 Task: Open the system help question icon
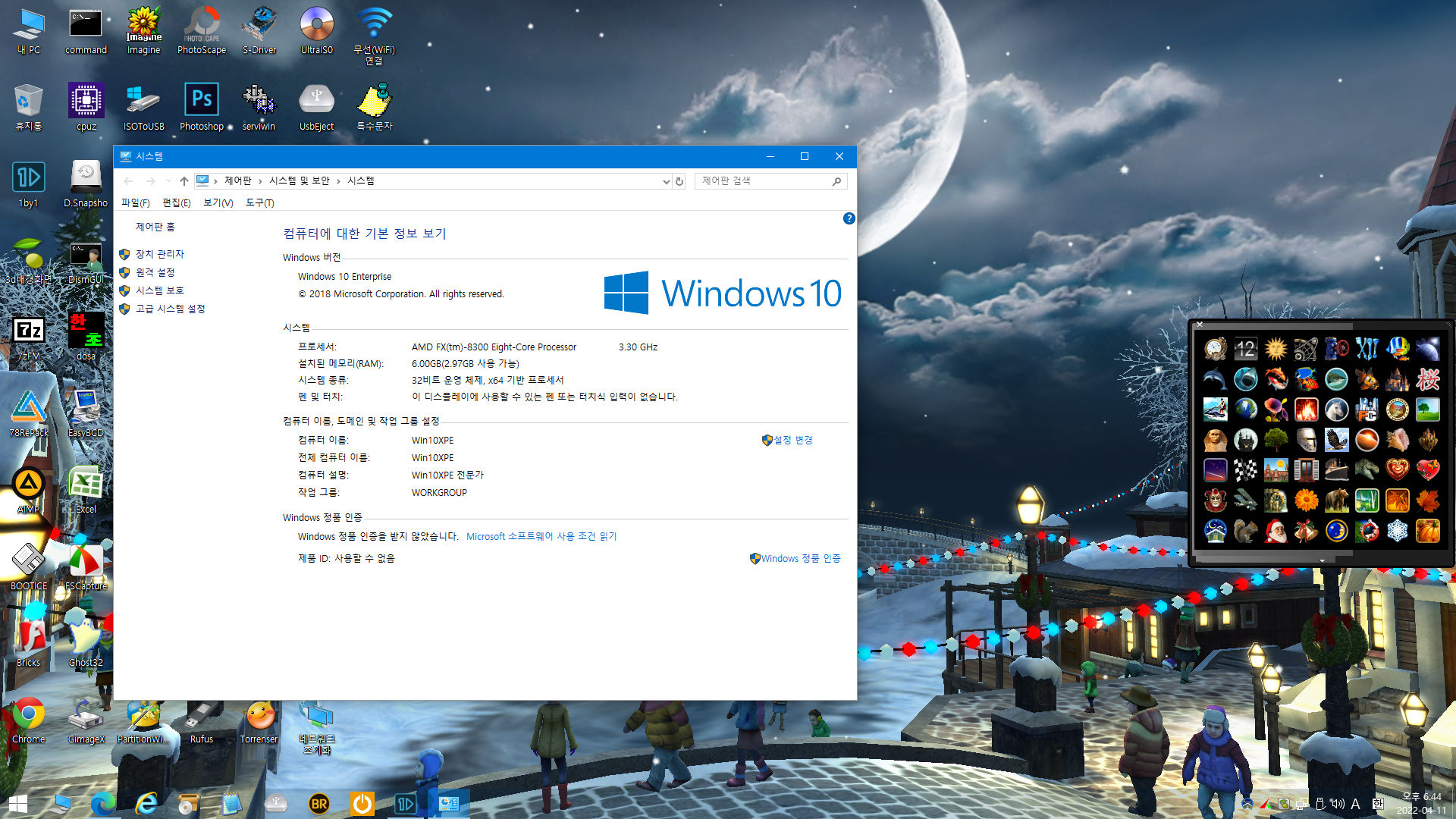[849, 218]
